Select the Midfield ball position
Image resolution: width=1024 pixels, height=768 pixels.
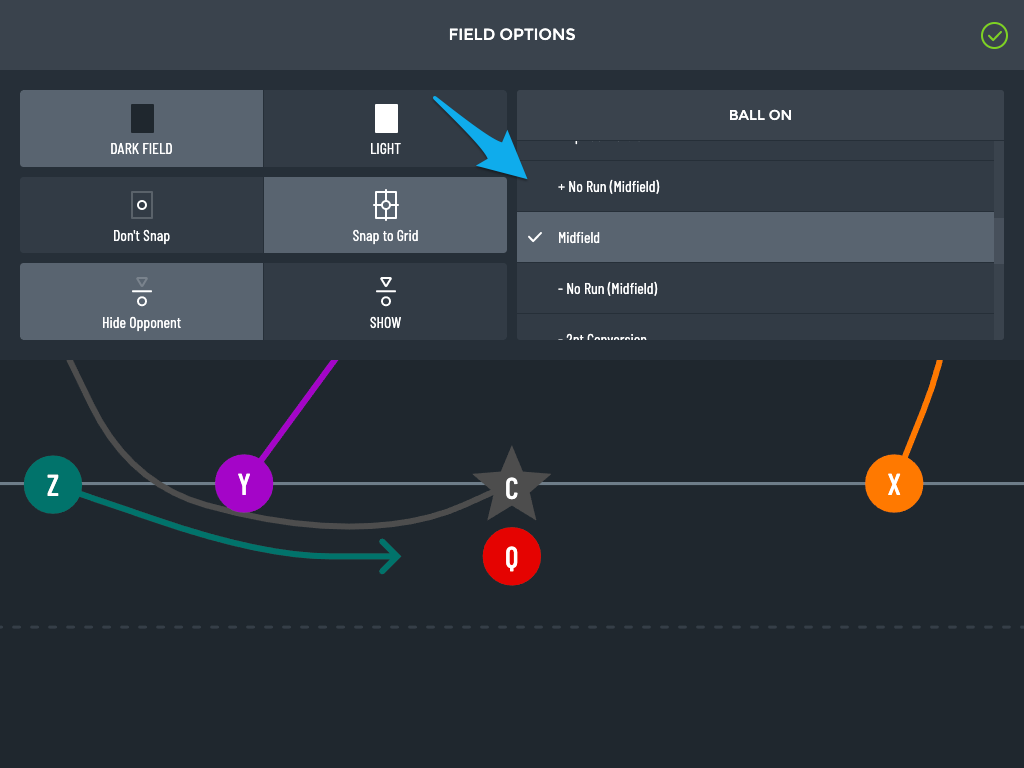(755, 238)
